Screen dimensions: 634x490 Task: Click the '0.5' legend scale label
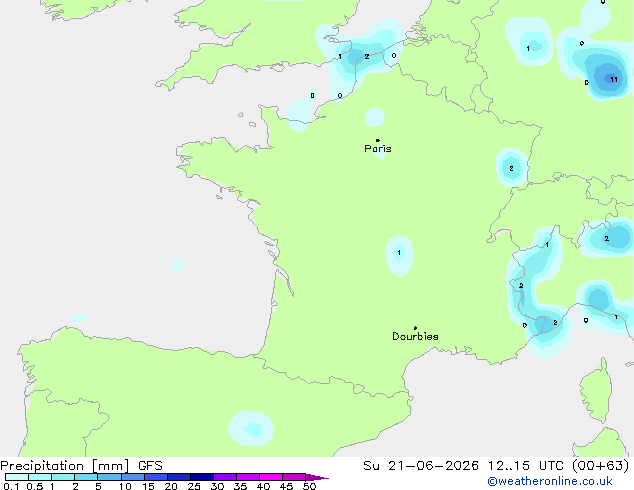(34, 486)
